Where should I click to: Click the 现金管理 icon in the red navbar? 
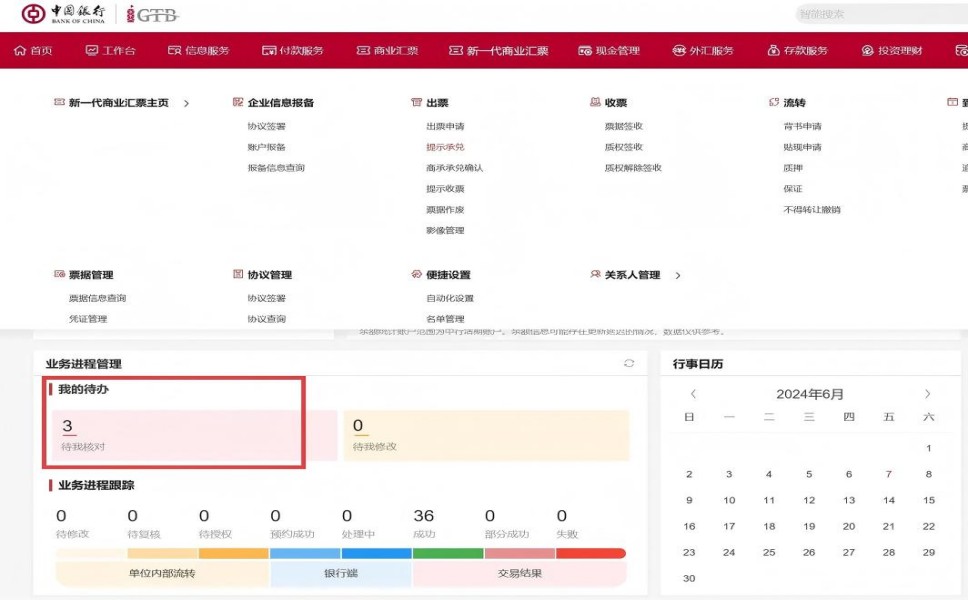585,51
